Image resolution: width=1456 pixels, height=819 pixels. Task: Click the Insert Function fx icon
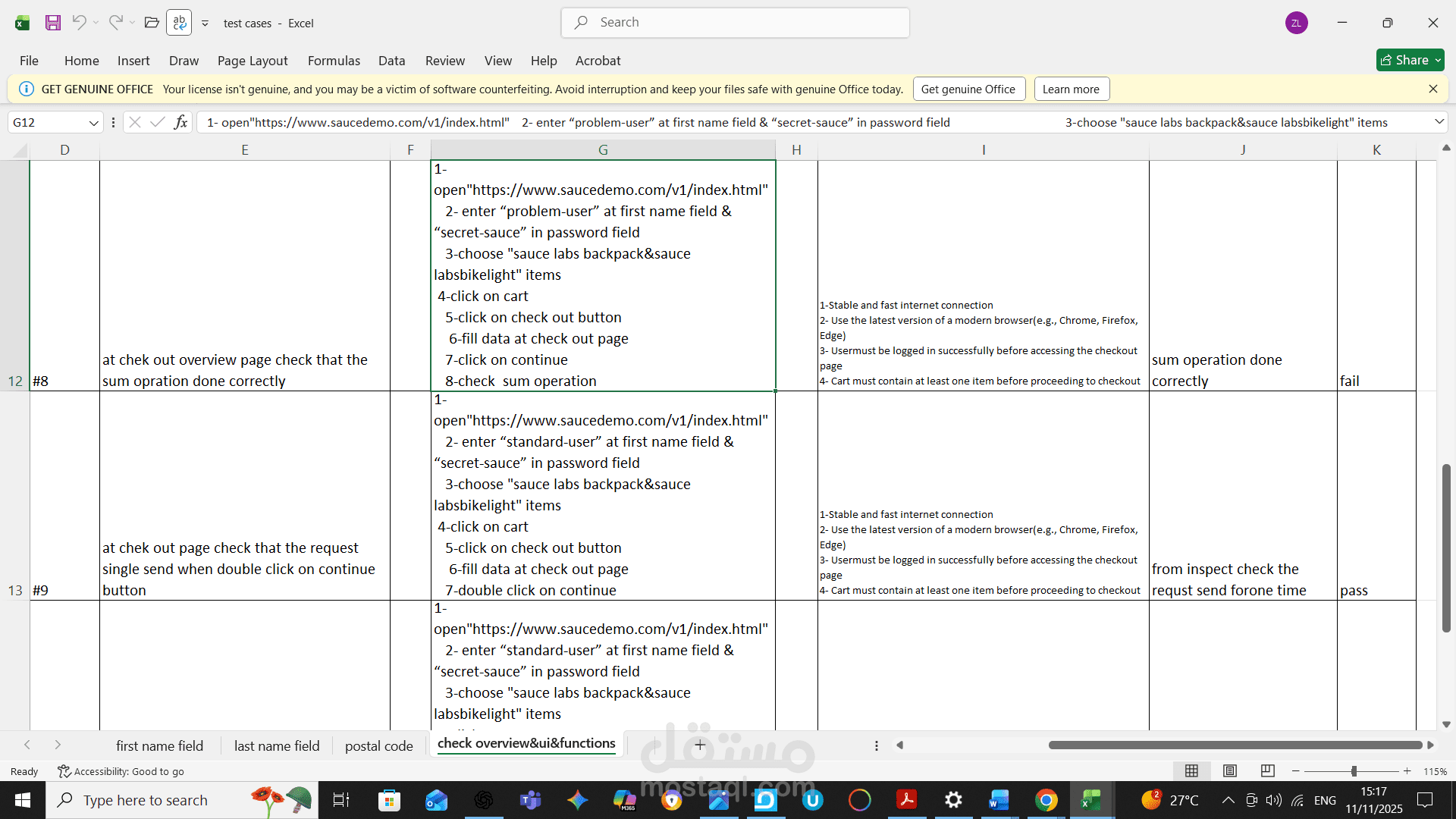tap(180, 122)
